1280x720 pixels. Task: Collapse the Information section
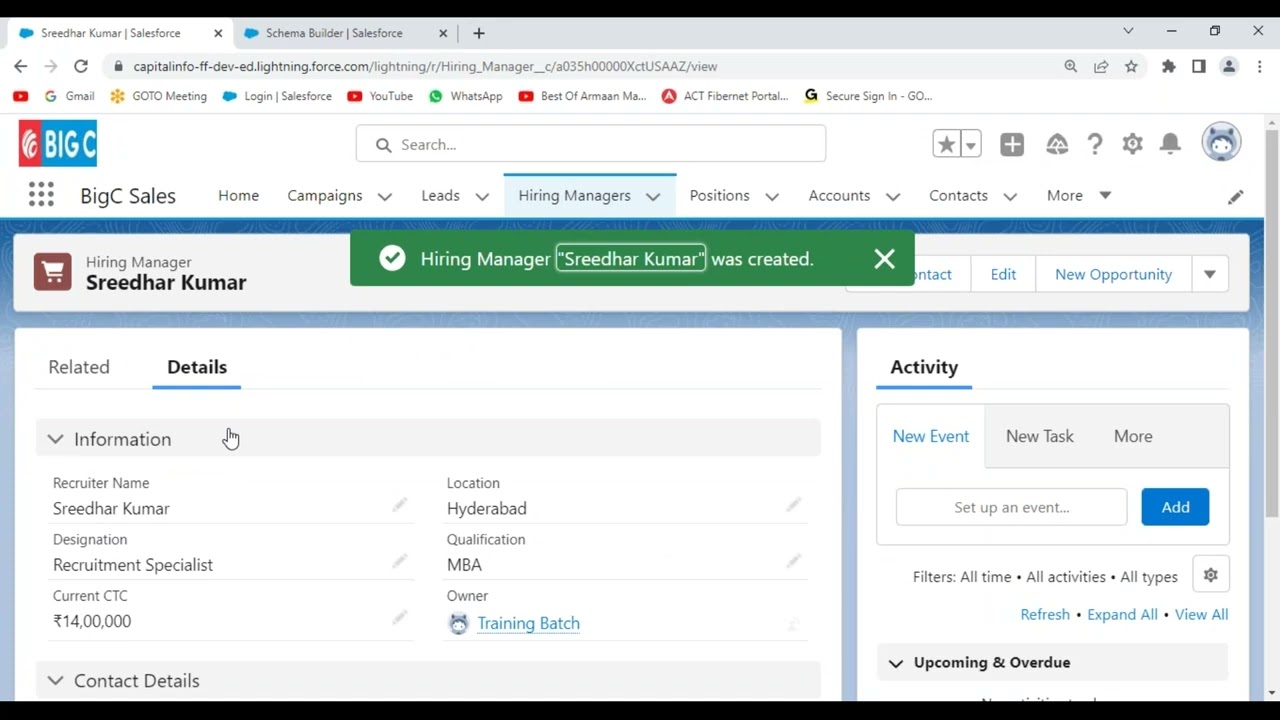point(55,439)
